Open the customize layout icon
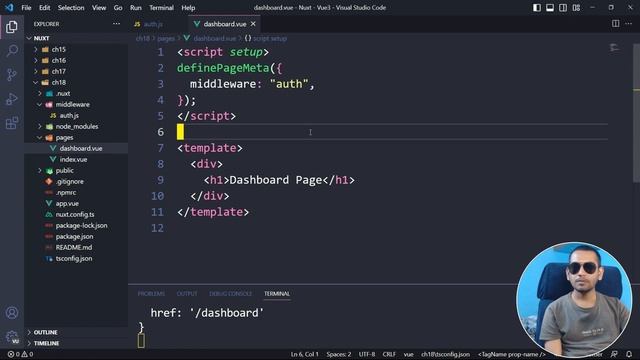The height and width of the screenshot is (360, 640). (x=576, y=8)
